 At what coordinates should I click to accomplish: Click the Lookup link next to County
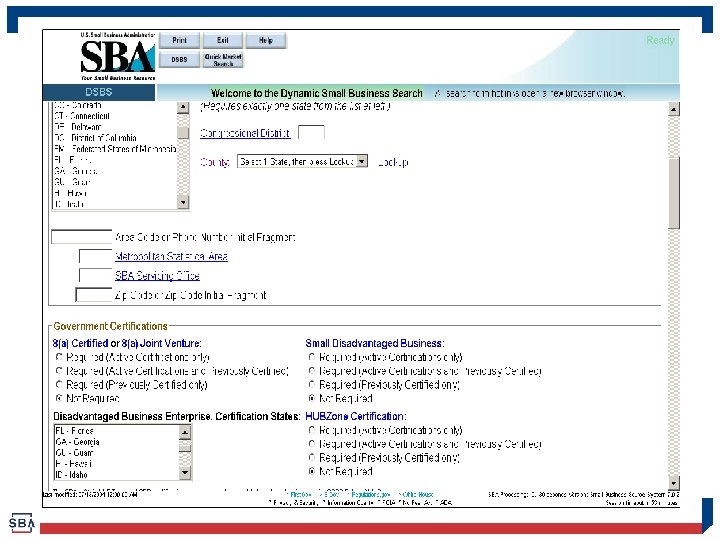(x=393, y=162)
